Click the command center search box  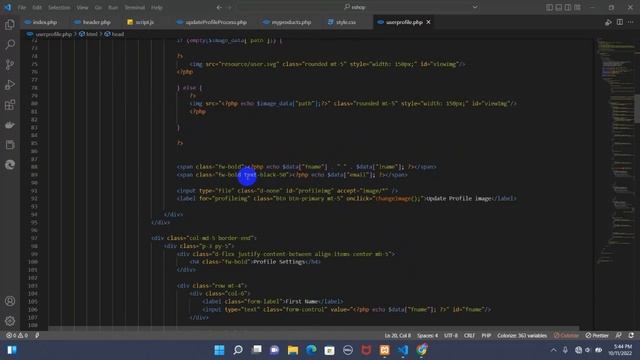(354, 7)
